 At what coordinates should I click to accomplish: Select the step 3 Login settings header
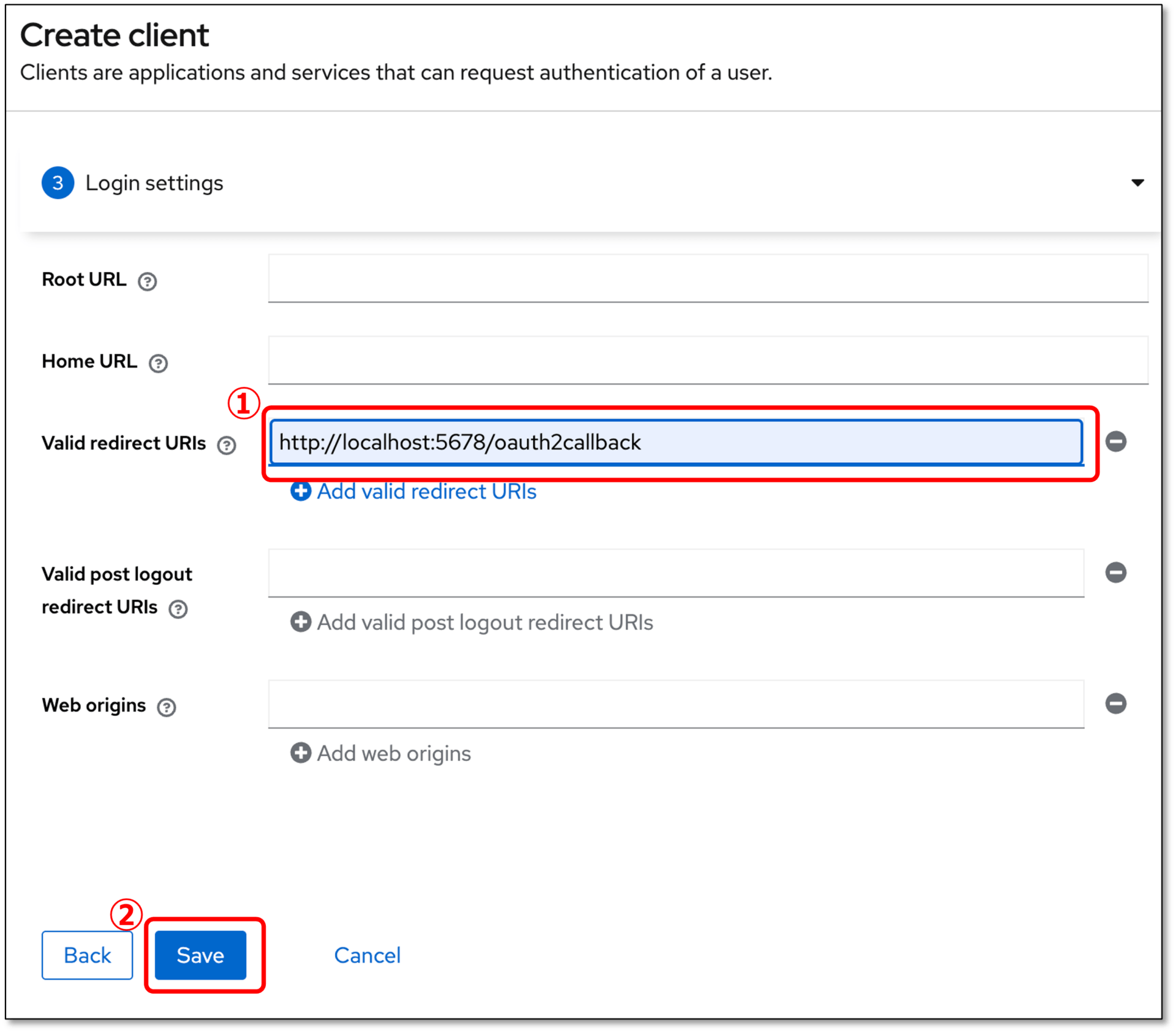point(153,183)
